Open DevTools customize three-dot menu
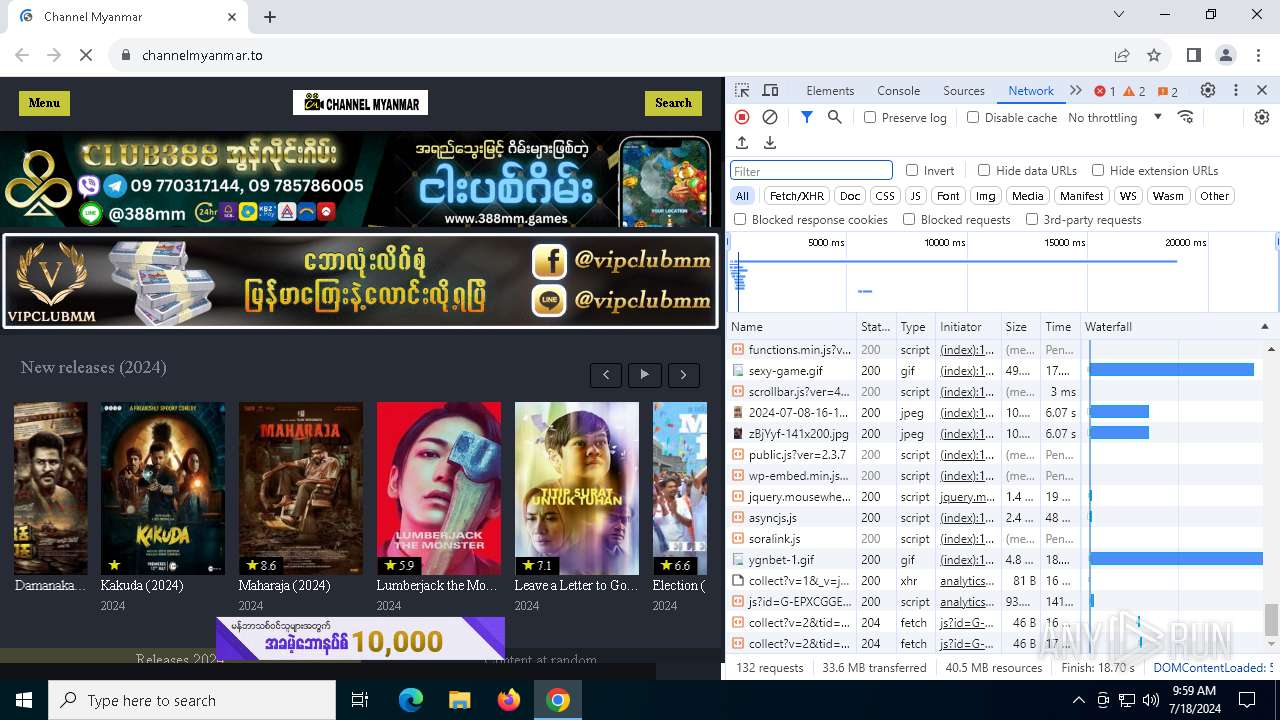This screenshot has height=720, width=1280. 1236,90
